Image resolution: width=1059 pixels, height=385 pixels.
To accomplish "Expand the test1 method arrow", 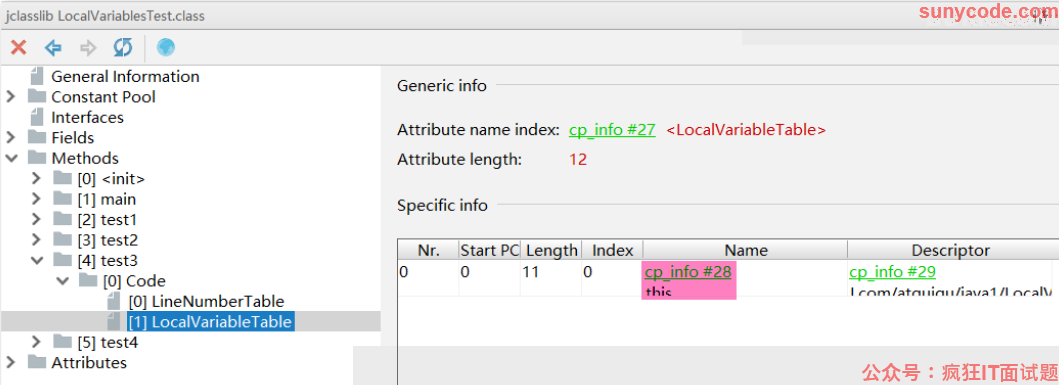I will click(x=36, y=220).
